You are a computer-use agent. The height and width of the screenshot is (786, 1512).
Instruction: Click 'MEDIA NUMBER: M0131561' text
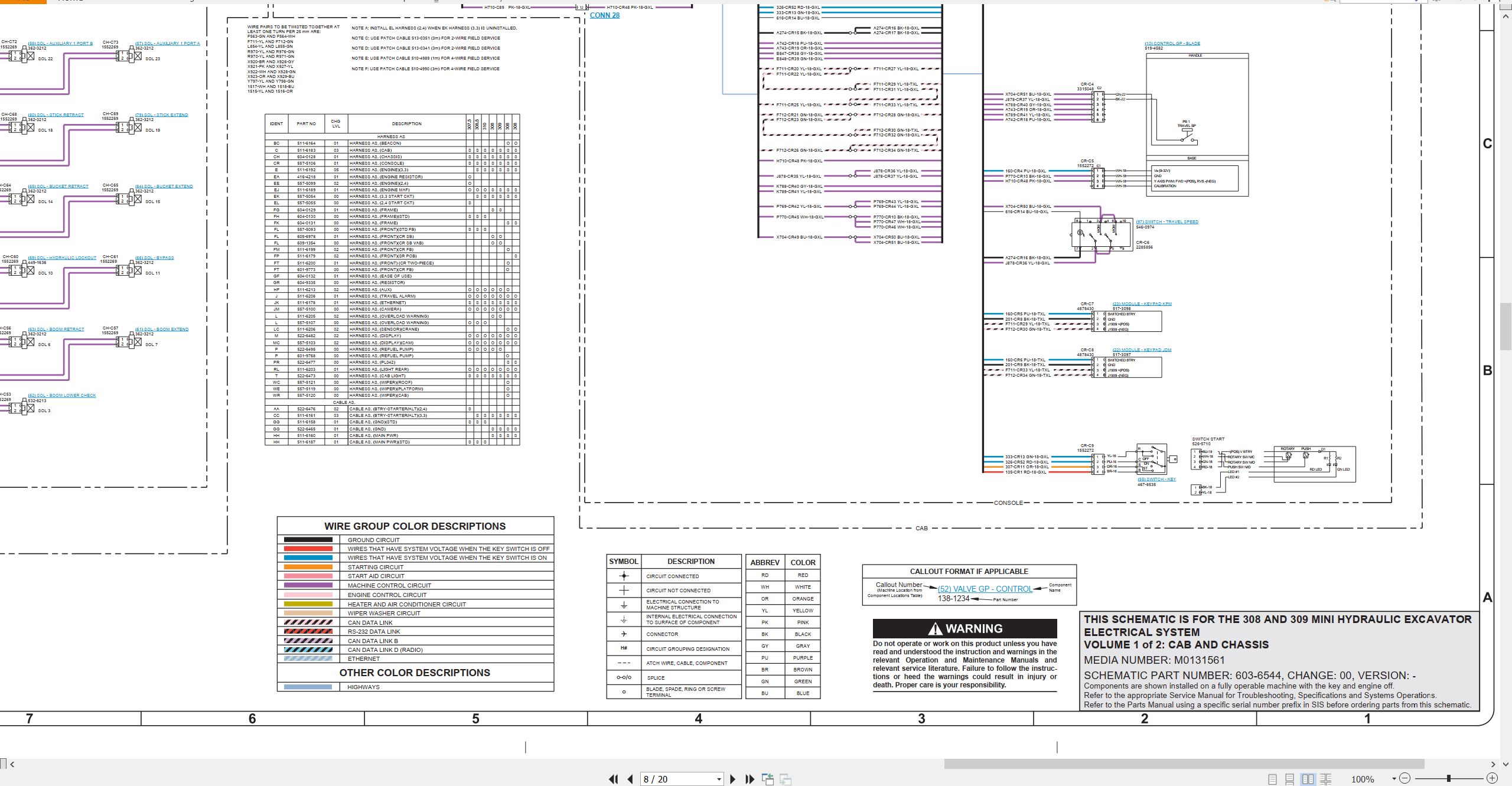click(x=1154, y=660)
